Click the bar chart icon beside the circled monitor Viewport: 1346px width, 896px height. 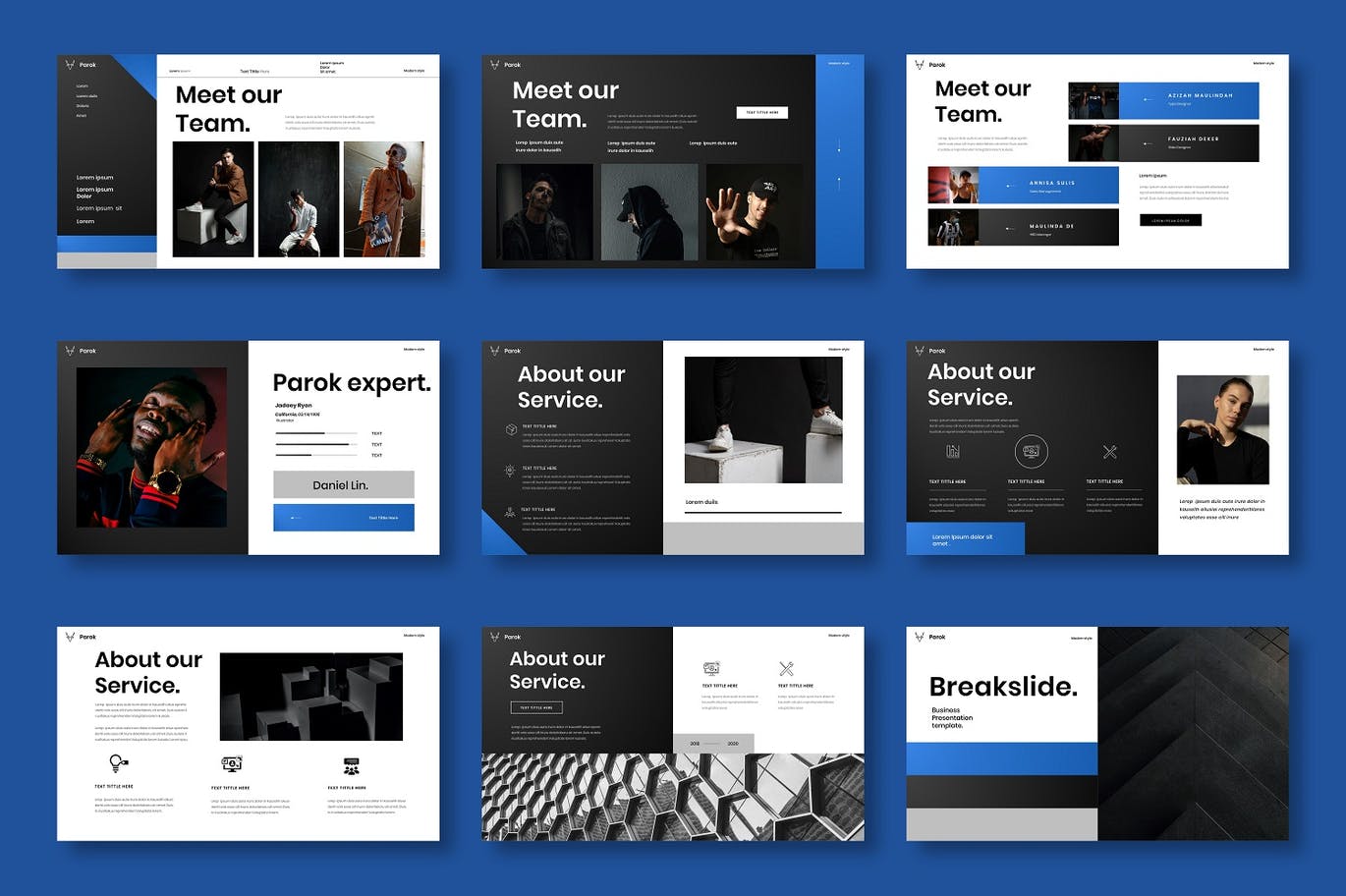(952, 452)
